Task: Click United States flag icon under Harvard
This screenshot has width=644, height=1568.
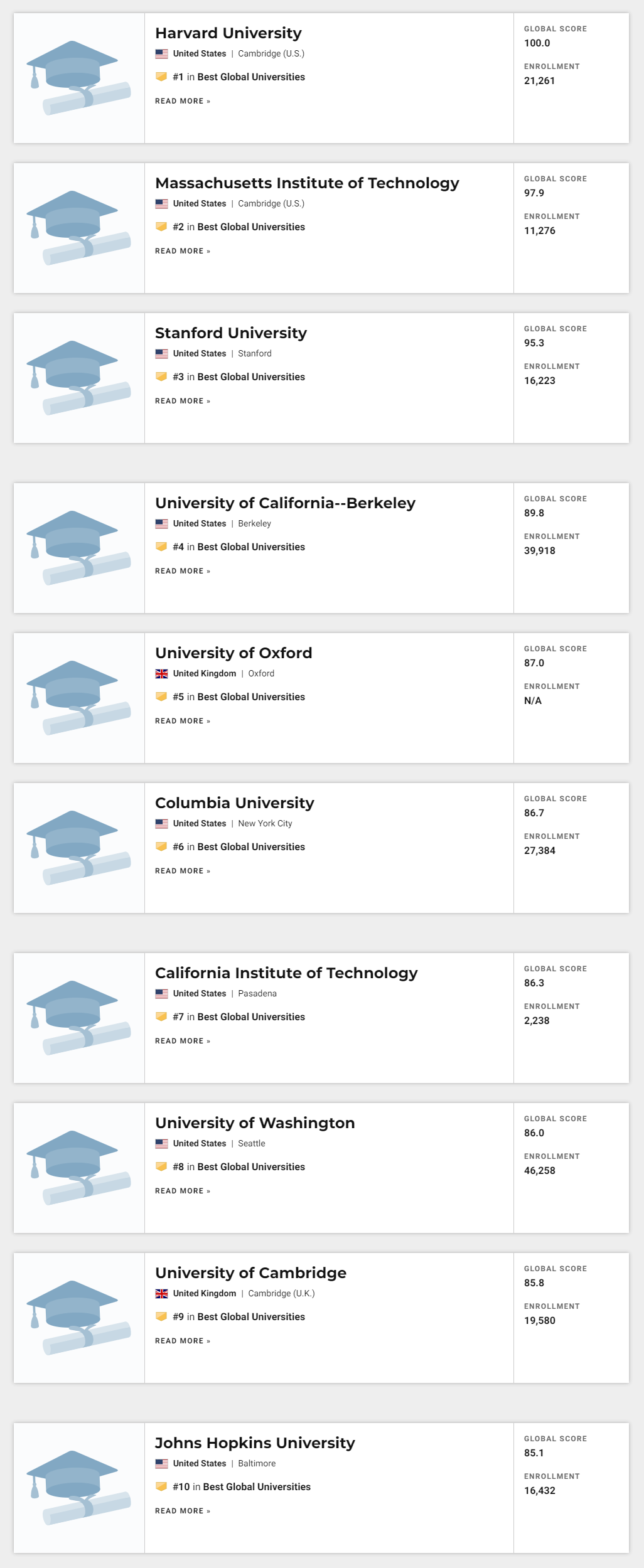Action: 161,54
